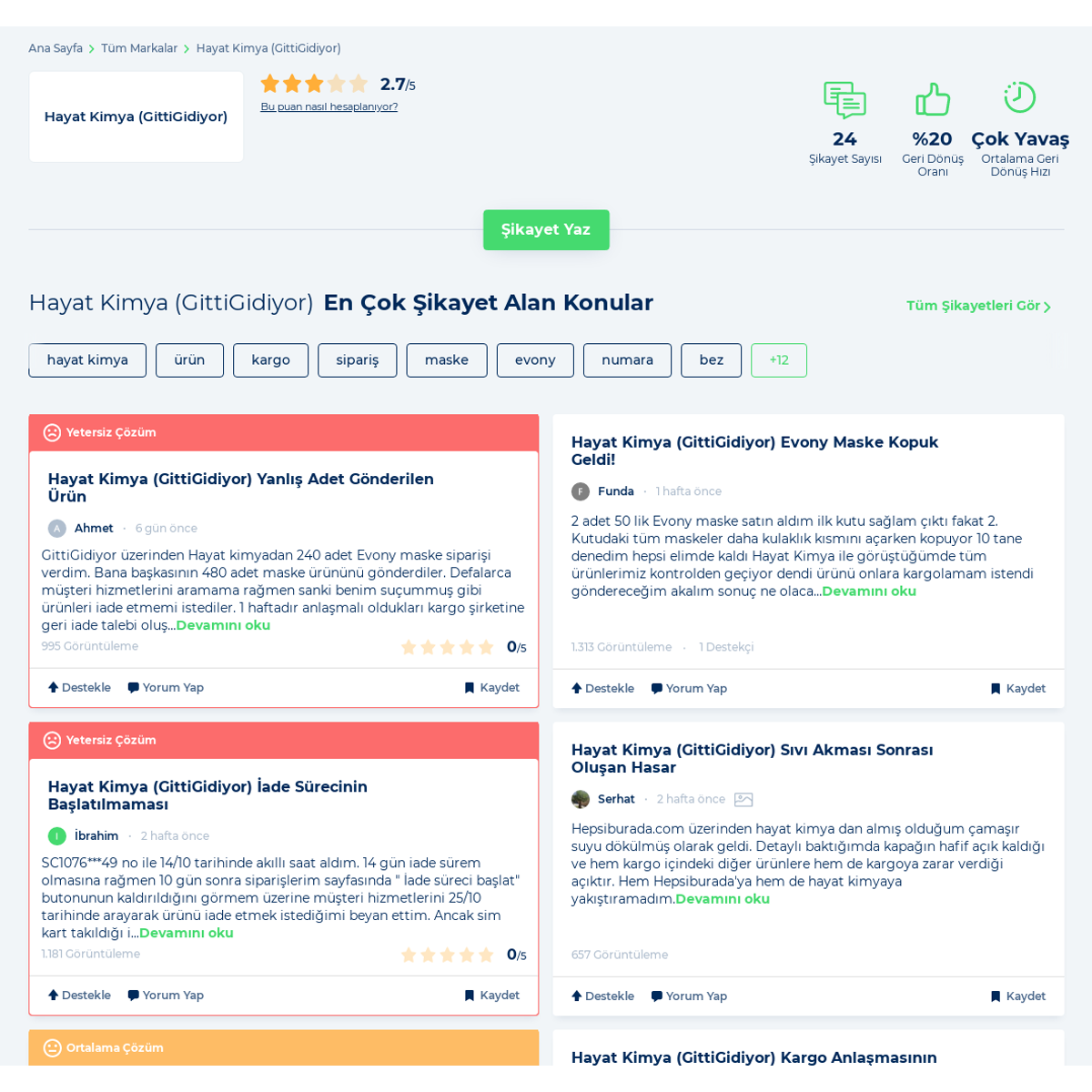1092x1092 pixels.
Task: Expand Serhat's complaint with Devamını oku
Action: click(723, 899)
